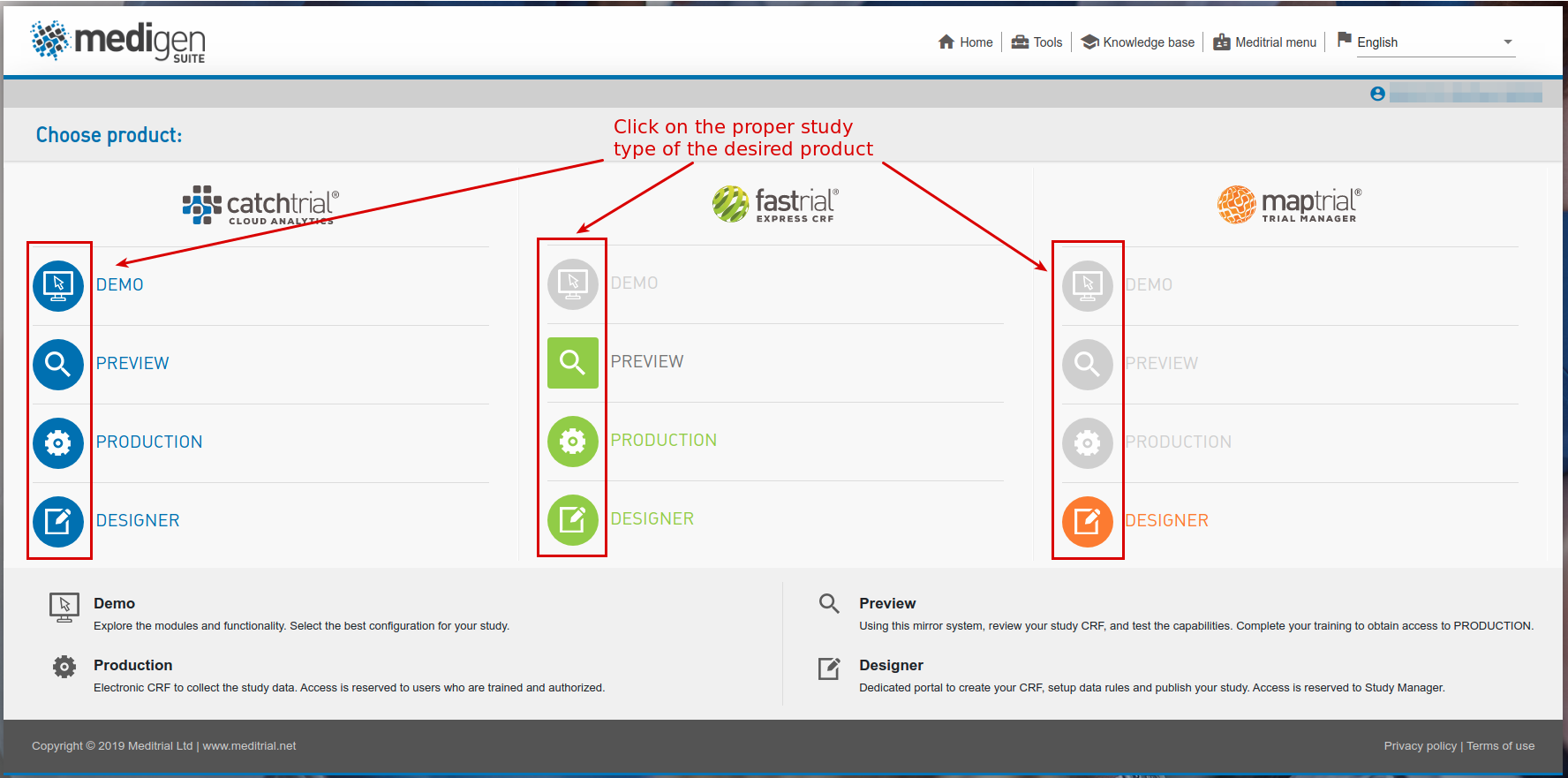1568x778 pixels.
Task: Click the 'Demo' legend heading
Action: click(115, 603)
